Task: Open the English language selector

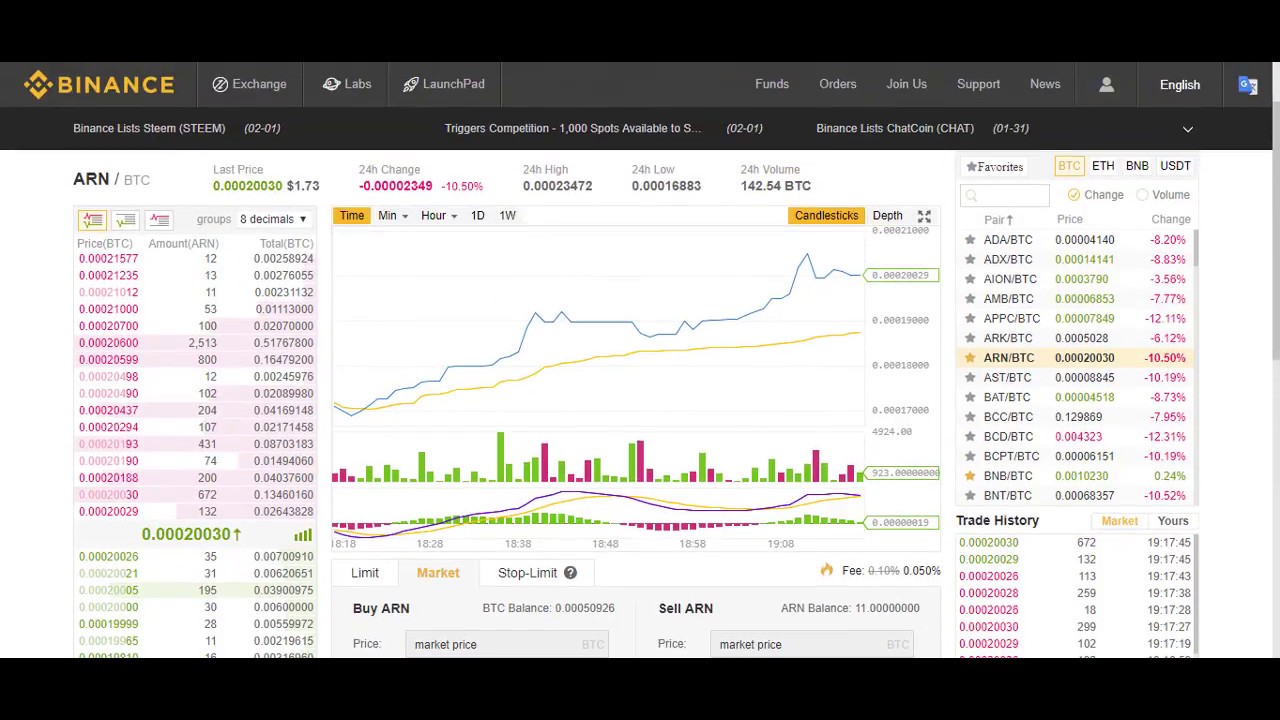Action: click(1180, 85)
